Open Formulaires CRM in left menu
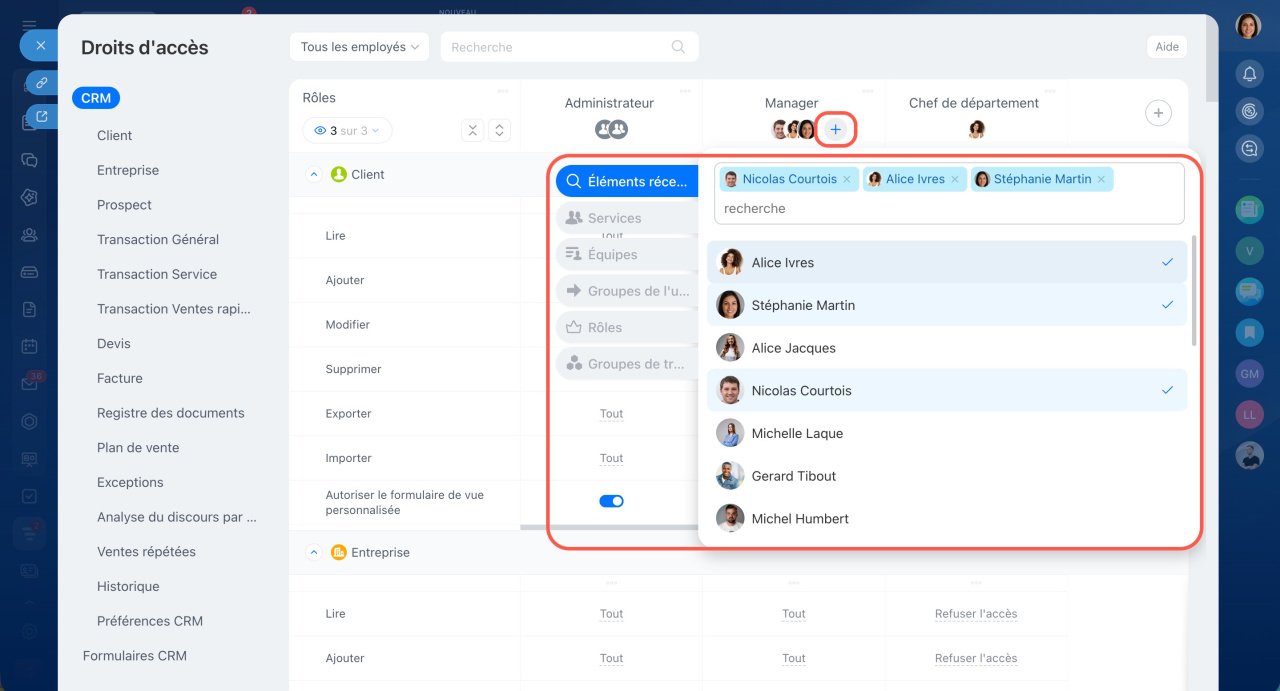Screen dimensions: 1280x691 pos(135,656)
